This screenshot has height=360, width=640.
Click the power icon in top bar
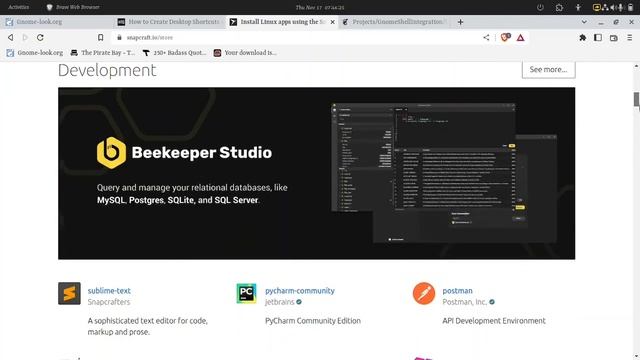pyautogui.click(x=540, y=7)
